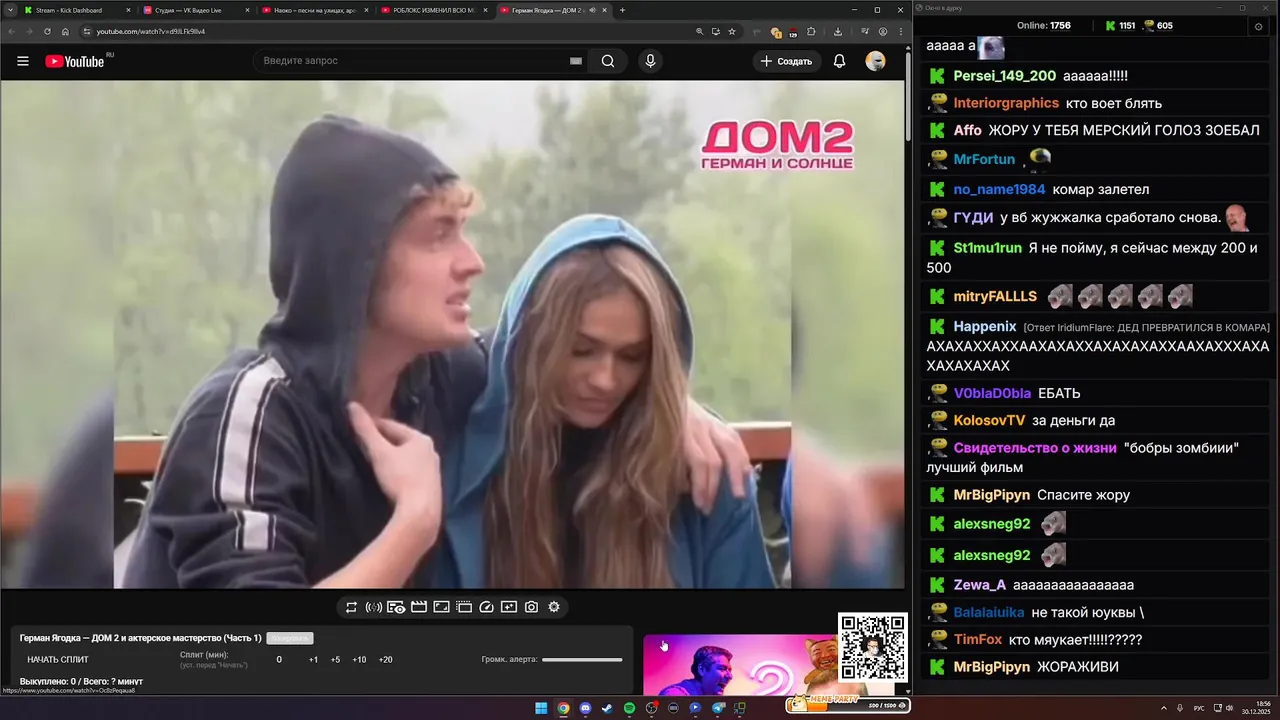Click username MrFortun in chat

point(984,159)
